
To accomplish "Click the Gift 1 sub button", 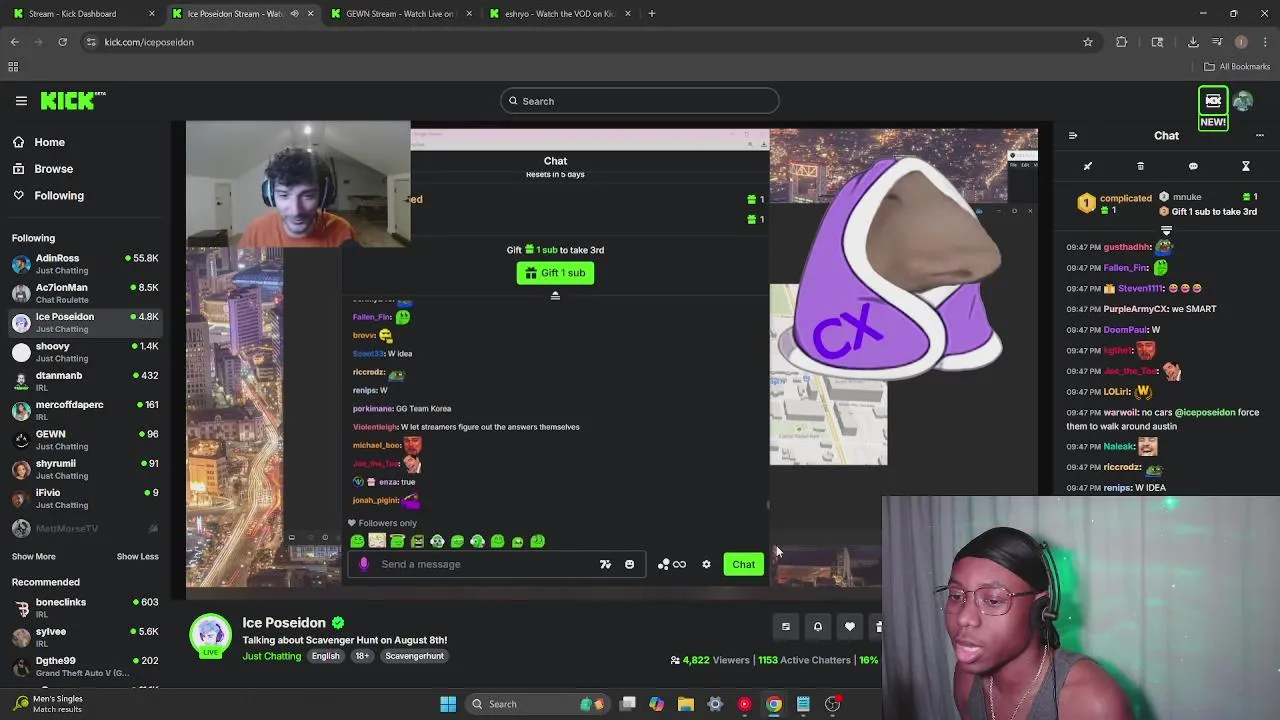I will [555, 273].
